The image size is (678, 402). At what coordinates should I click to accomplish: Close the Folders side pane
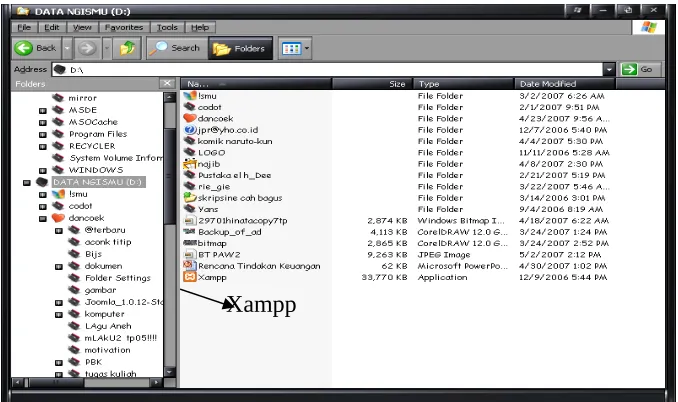[167, 83]
